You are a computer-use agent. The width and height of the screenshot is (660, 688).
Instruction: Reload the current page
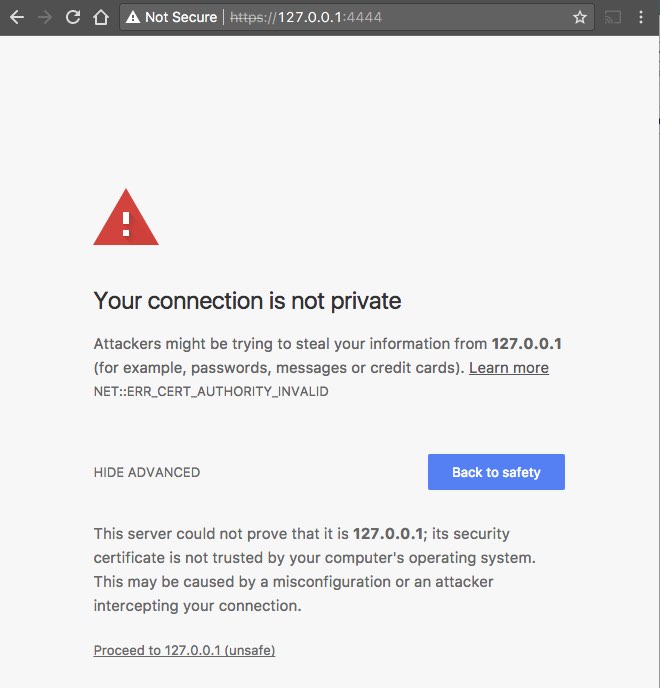[72, 17]
